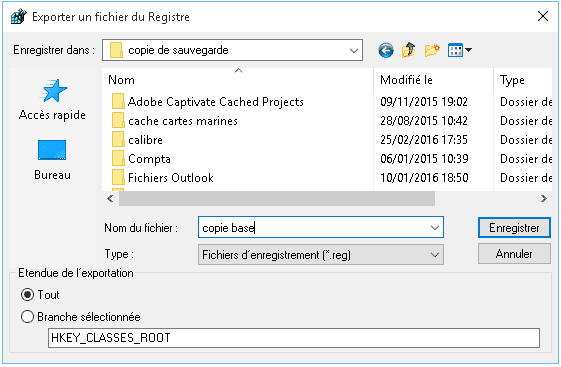Open the view menu icon
This screenshot has width=561, height=367.
459,50
